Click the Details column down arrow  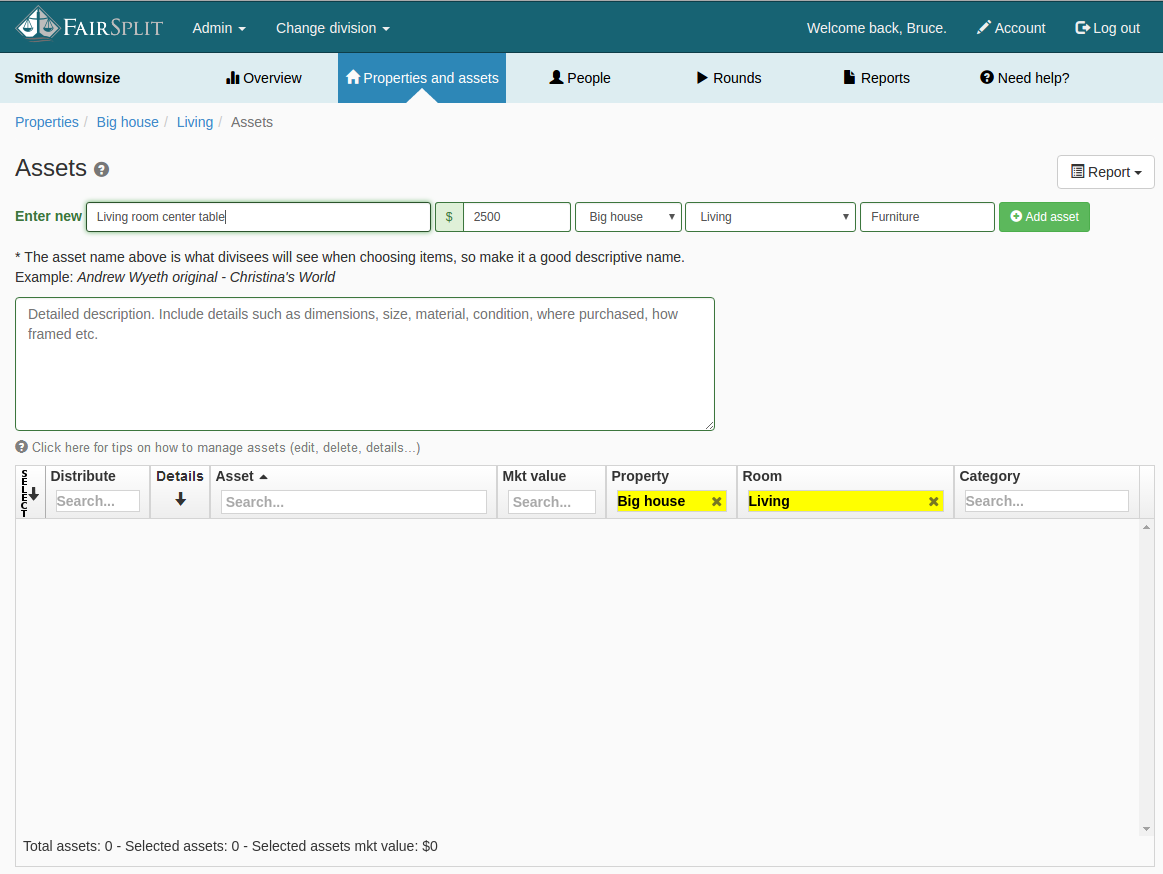180,499
